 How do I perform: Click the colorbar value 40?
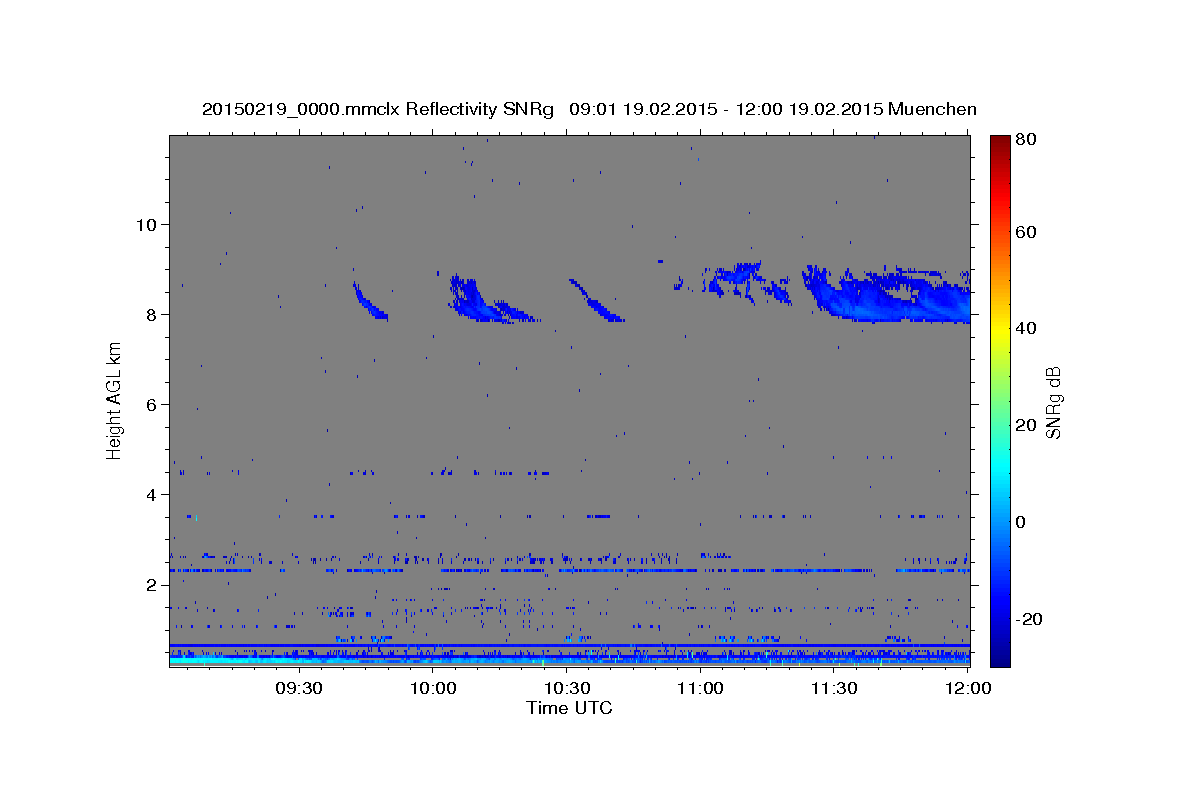tap(1027, 328)
